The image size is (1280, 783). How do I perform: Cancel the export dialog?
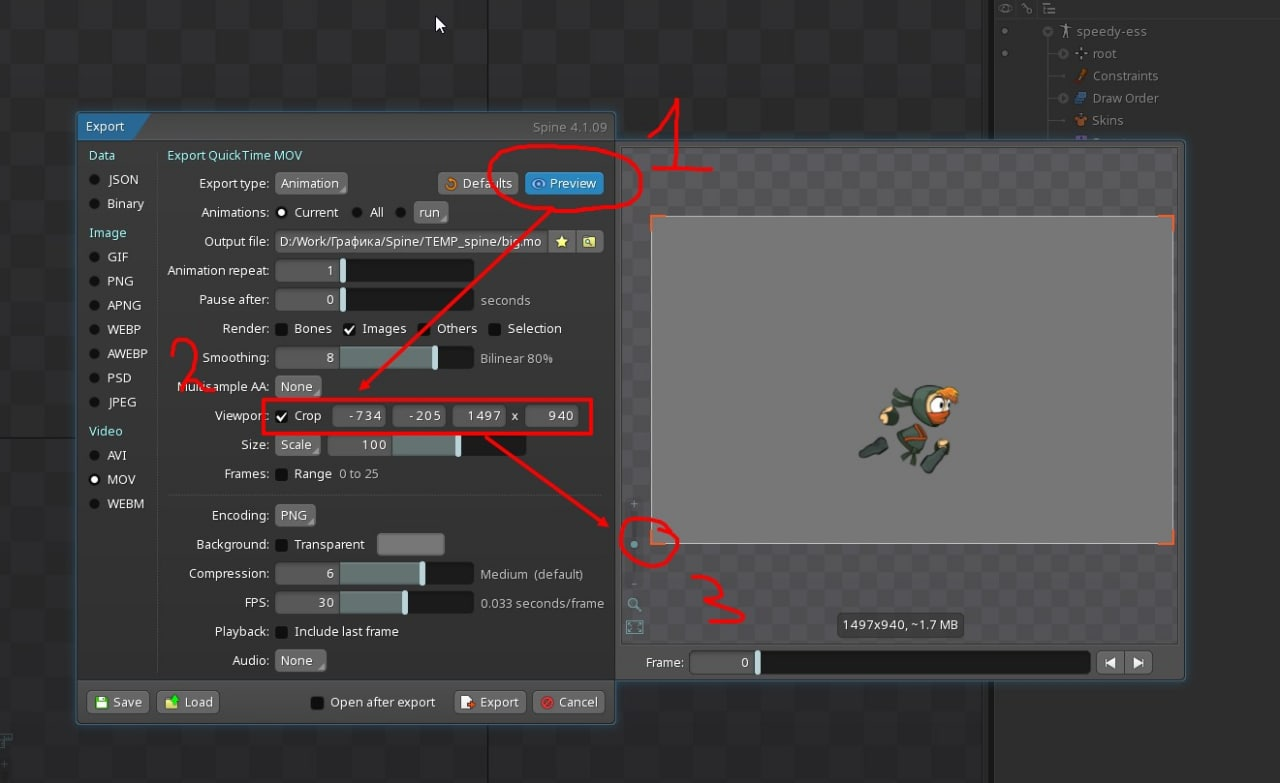point(569,702)
